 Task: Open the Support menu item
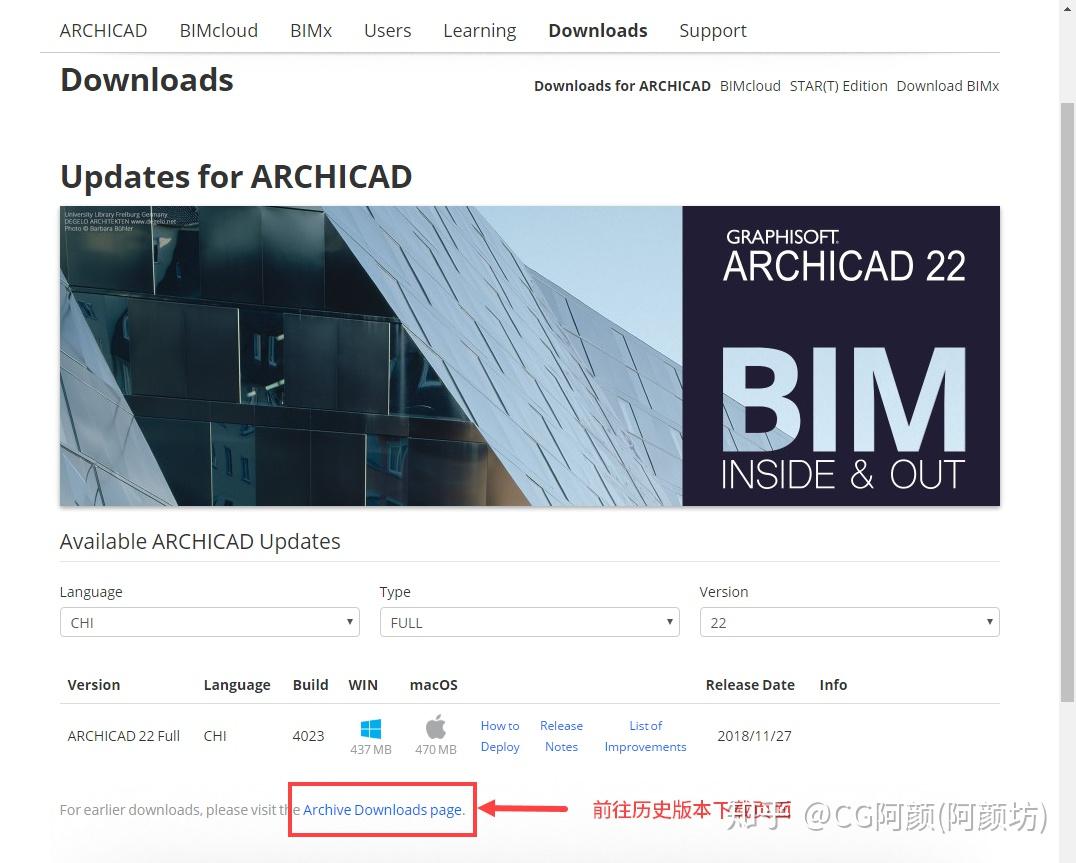[x=712, y=30]
